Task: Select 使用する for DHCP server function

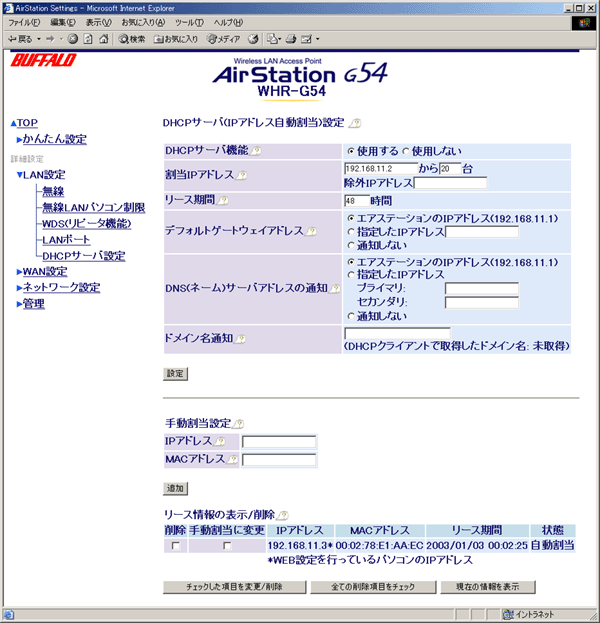Action: point(350,151)
